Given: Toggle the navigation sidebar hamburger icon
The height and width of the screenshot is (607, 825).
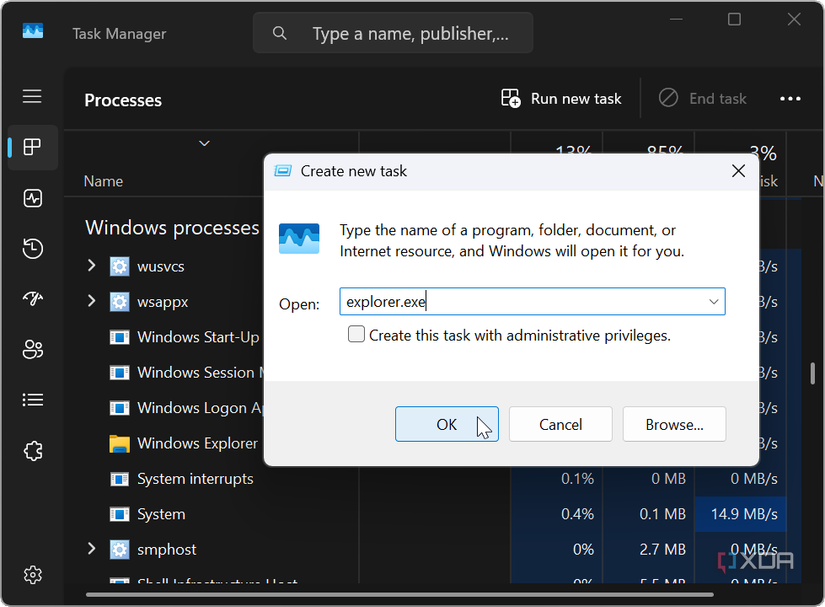Looking at the screenshot, I should (32, 96).
